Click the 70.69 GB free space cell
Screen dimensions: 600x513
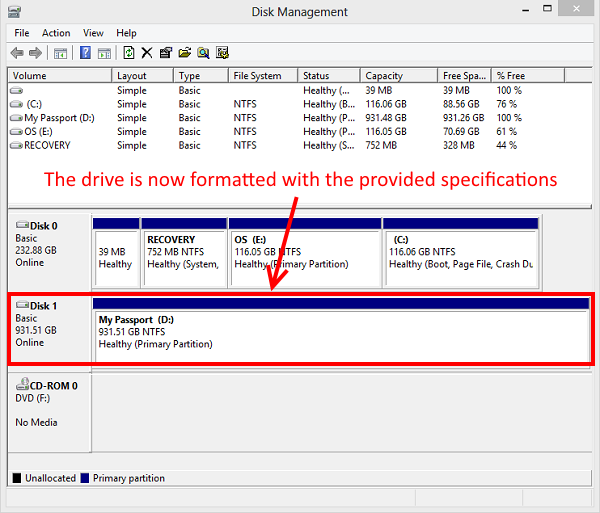click(461, 132)
